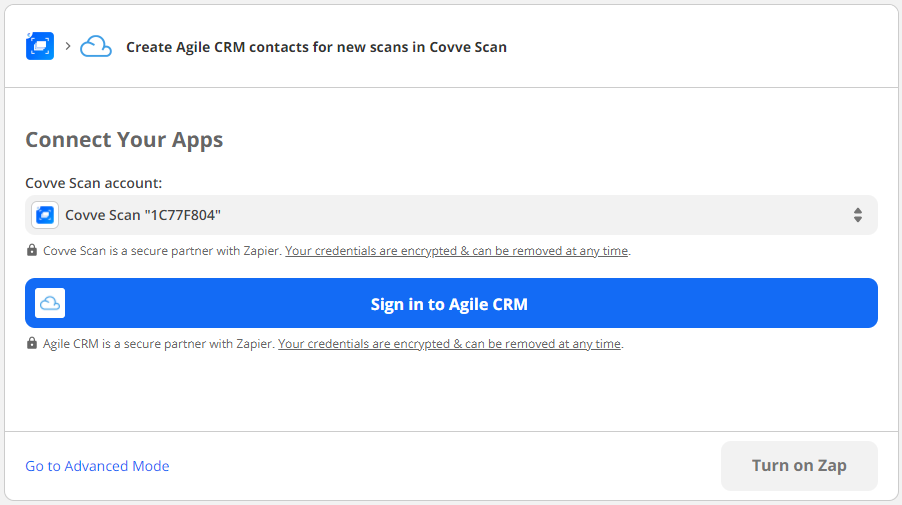Click the Covve Scan icon in header
The width and height of the screenshot is (902, 505).
[x=40, y=46]
